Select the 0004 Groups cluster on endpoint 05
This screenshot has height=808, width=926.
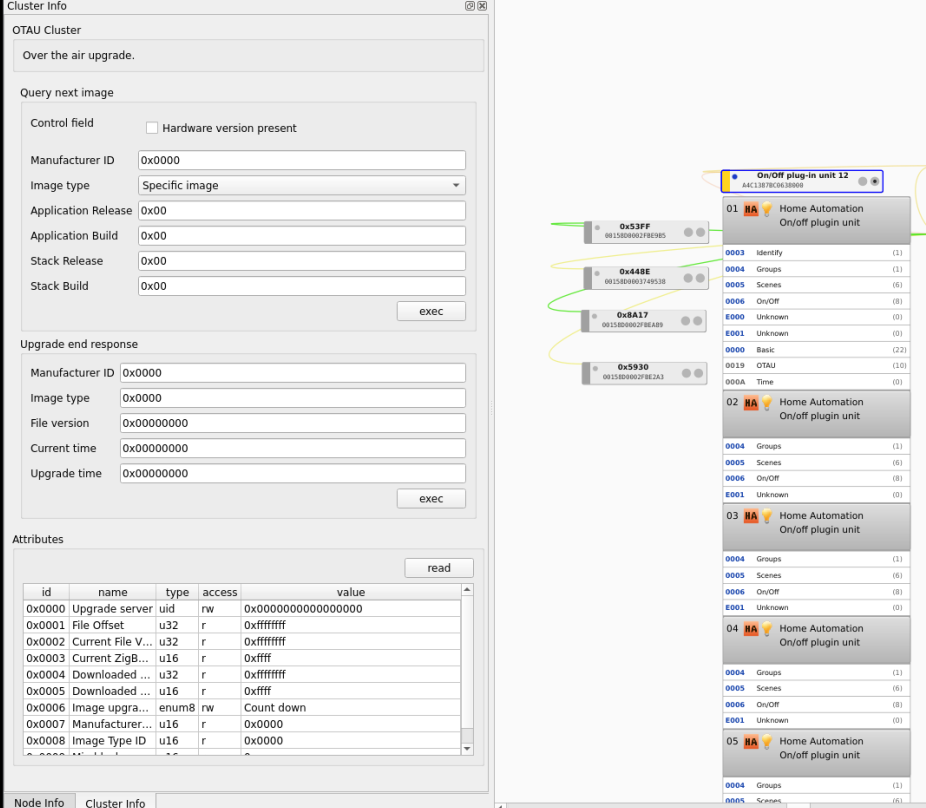pyautogui.click(x=816, y=786)
